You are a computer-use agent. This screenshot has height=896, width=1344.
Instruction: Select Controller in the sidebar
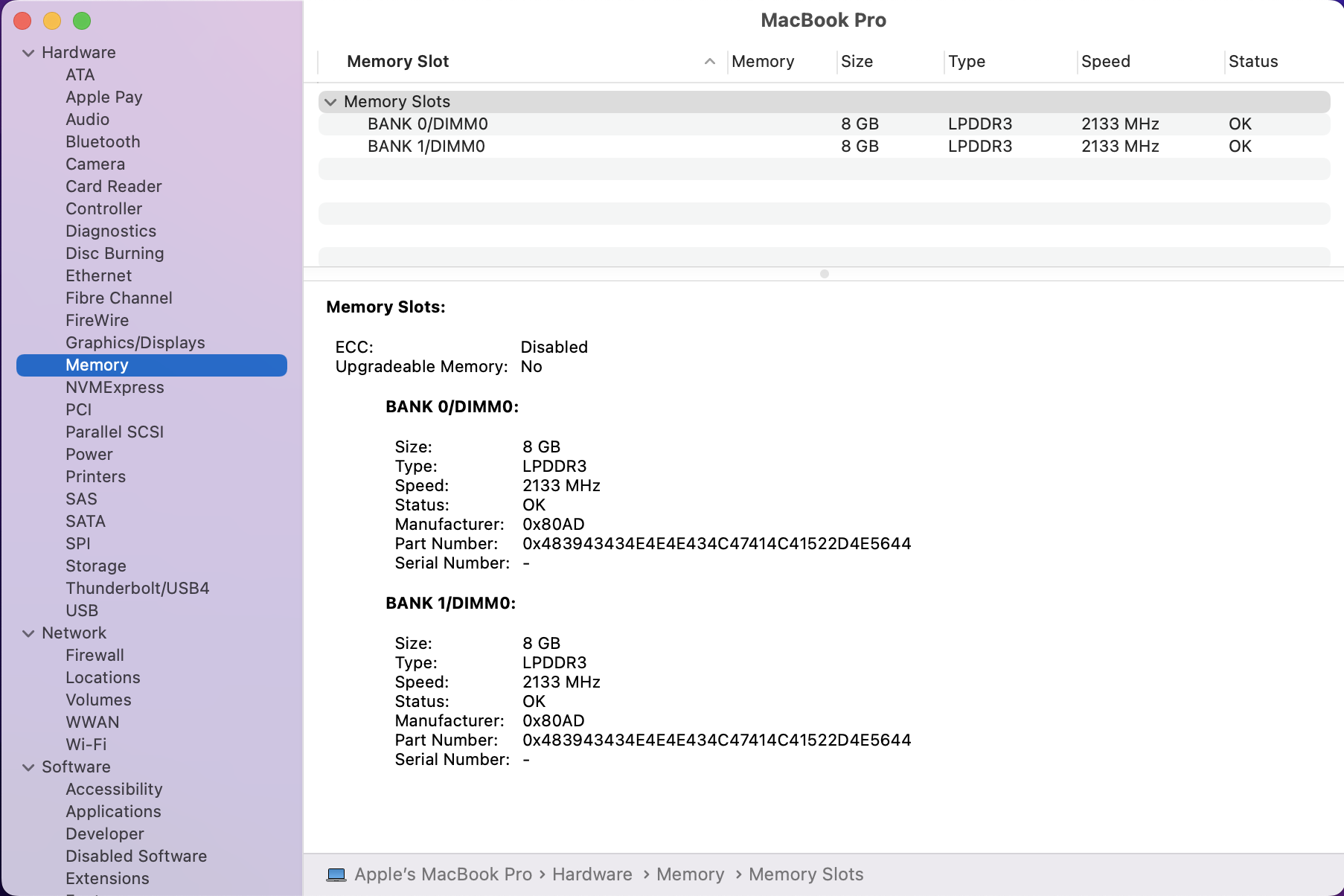click(104, 209)
